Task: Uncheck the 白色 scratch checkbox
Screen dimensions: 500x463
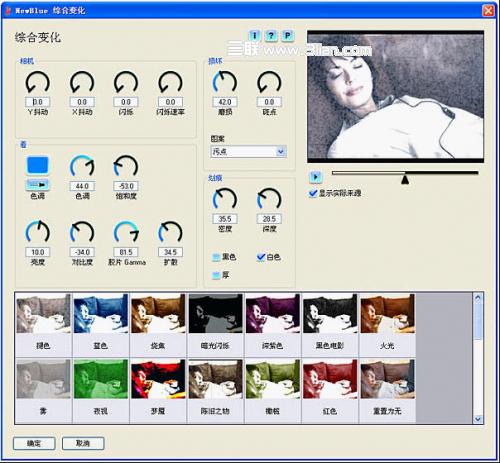Action: pyautogui.click(x=261, y=257)
